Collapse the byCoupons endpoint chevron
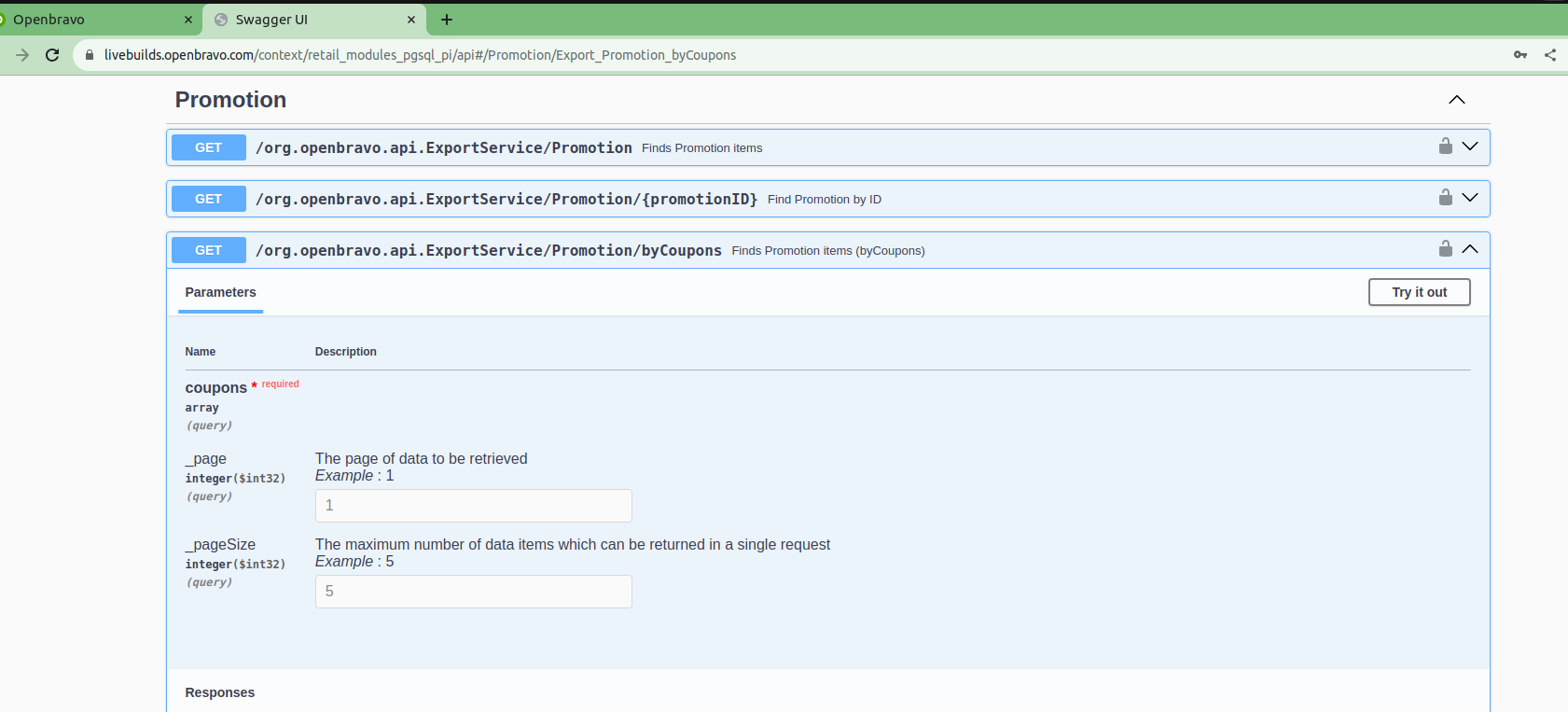 click(x=1470, y=249)
